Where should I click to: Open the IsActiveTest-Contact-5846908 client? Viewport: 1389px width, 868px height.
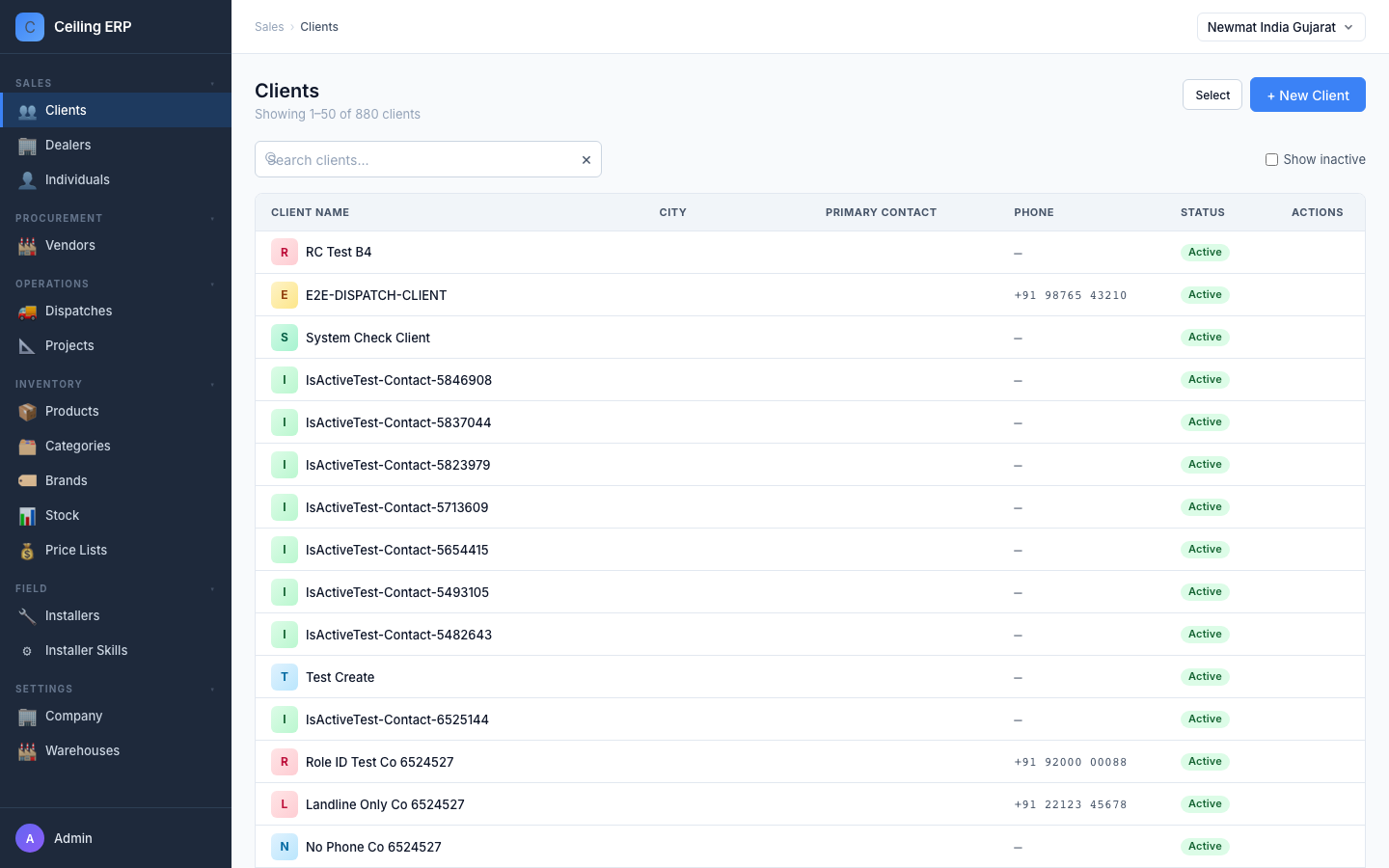(810, 380)
